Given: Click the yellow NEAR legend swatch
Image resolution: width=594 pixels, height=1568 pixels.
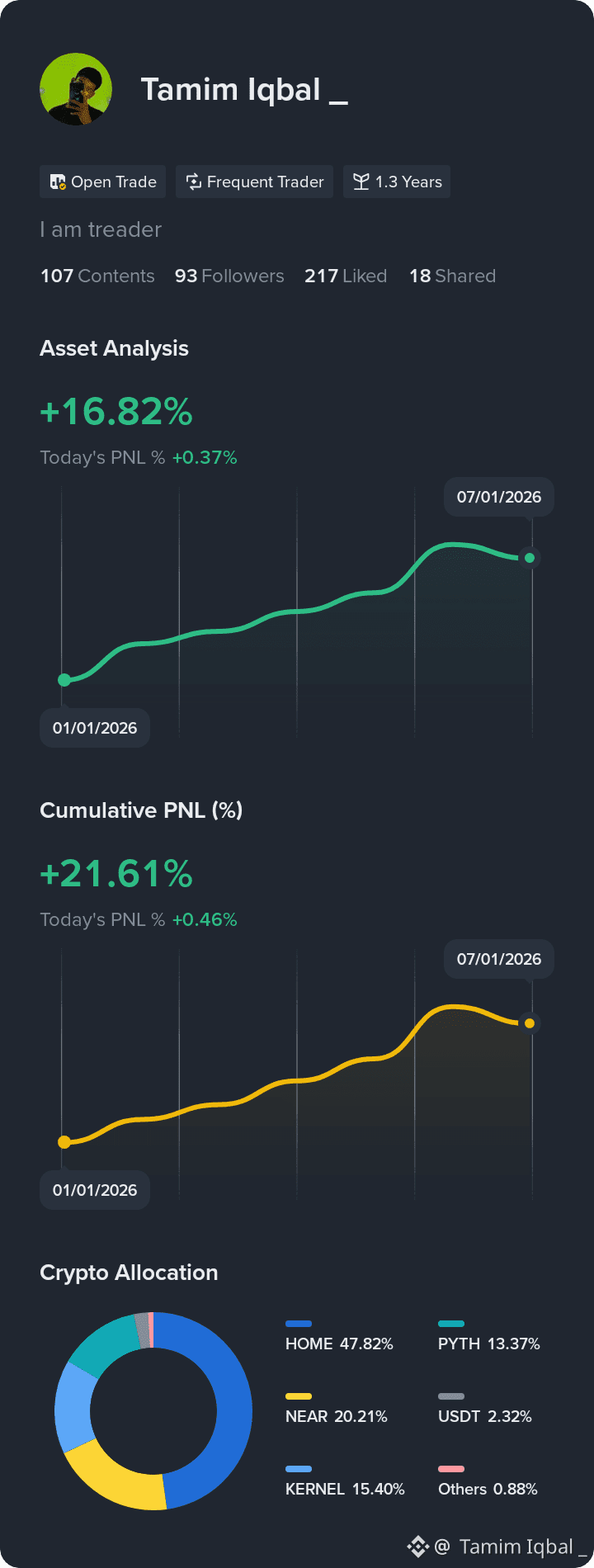Looking at the screenshot, I should click(x=299, y=1396).
